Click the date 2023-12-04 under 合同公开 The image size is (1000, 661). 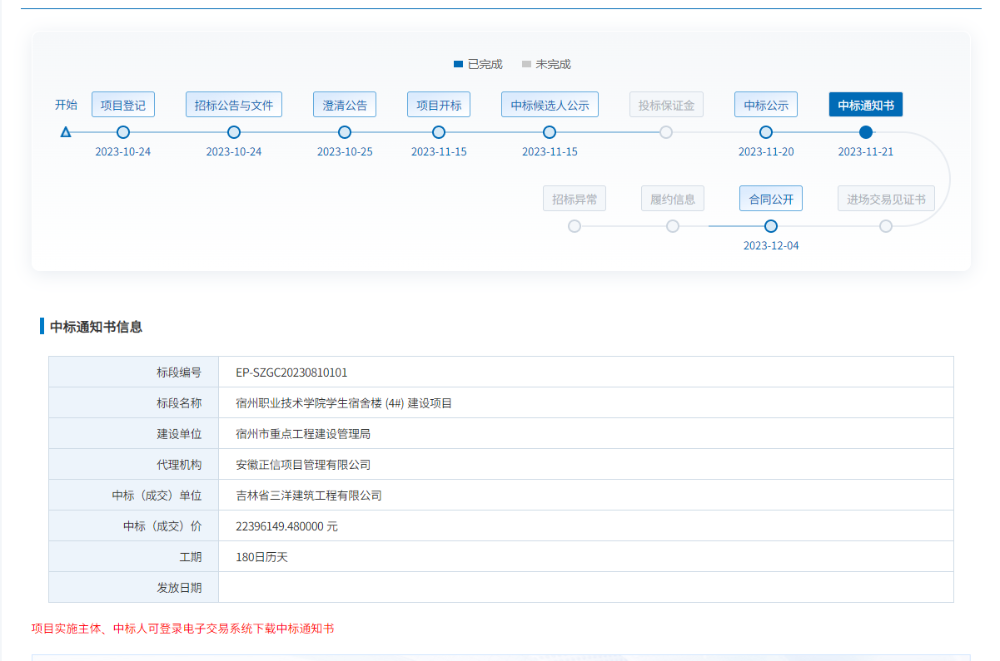coord(771,246)
